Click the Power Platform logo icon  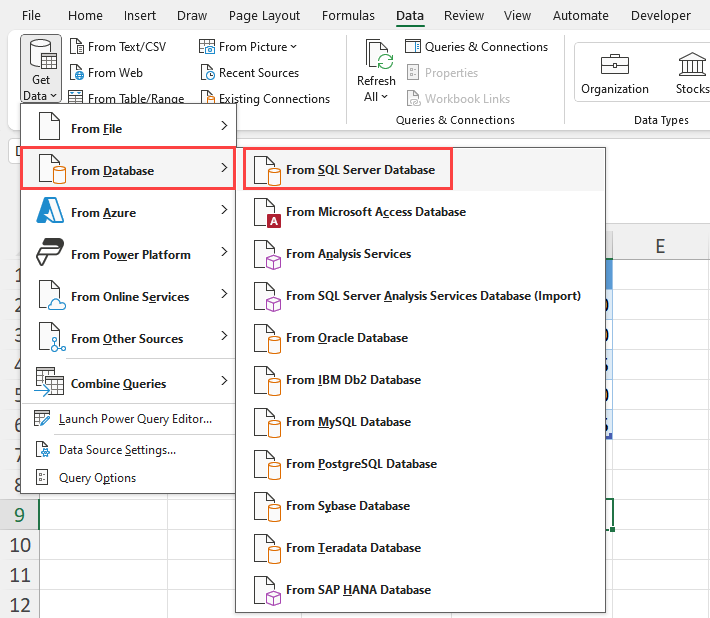[x=50, y=252]
